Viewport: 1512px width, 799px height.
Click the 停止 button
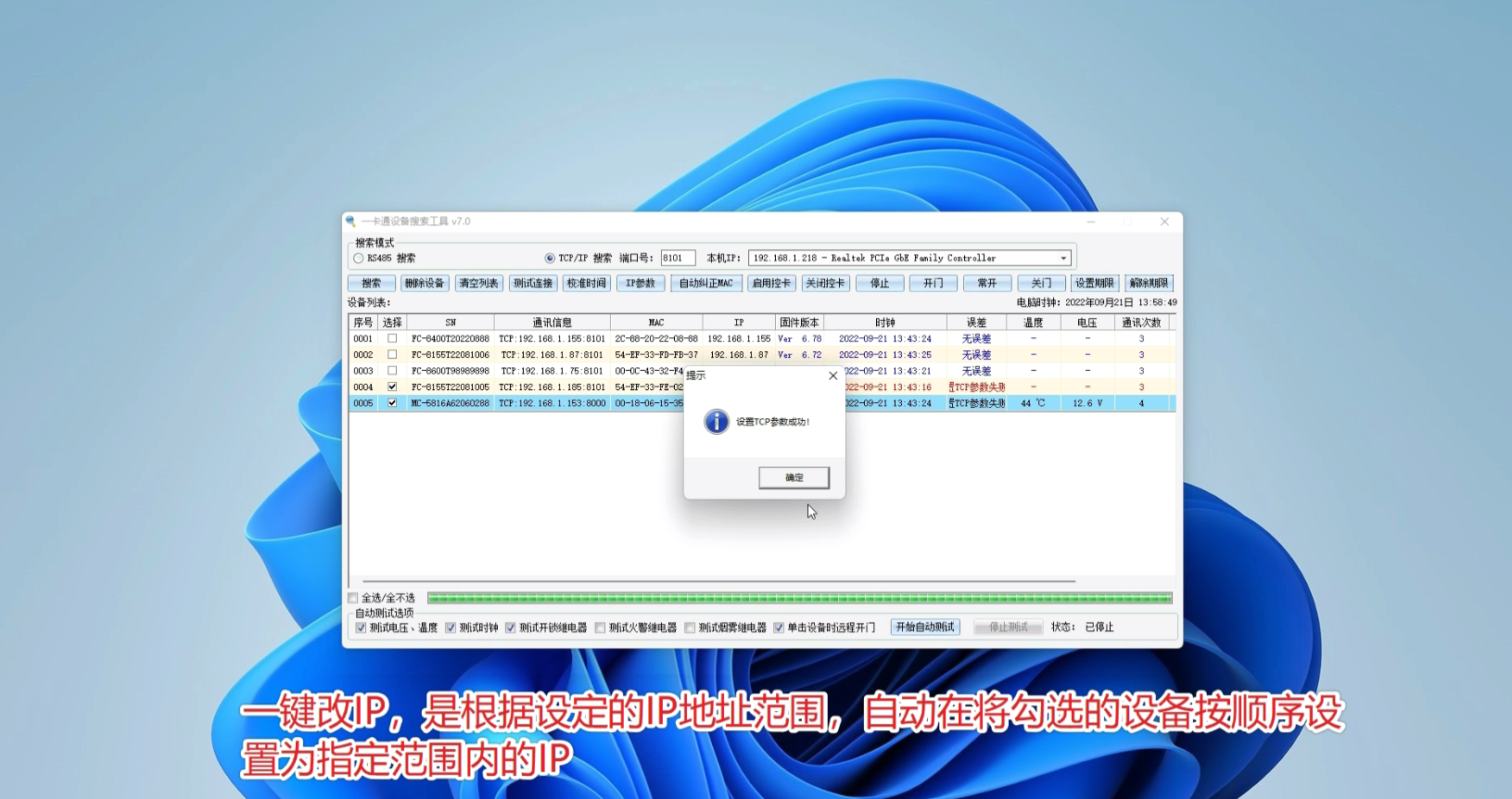[x=880, y=284]
